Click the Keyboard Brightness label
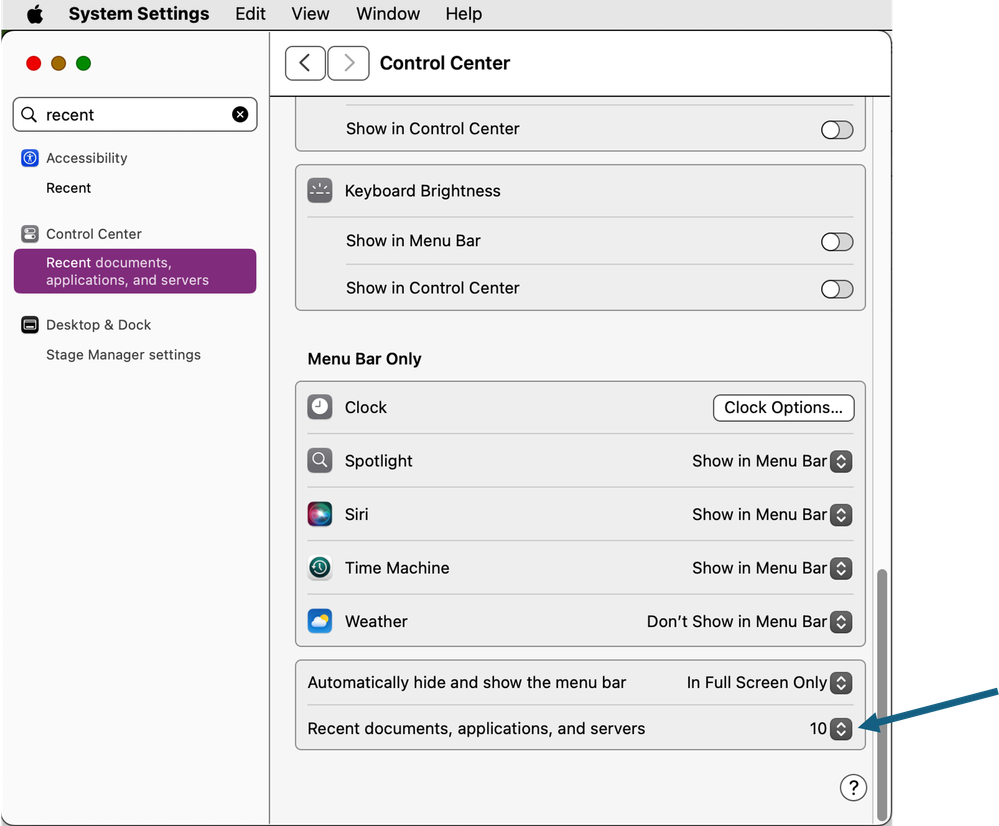999x826 pixels. coord(423,191)
